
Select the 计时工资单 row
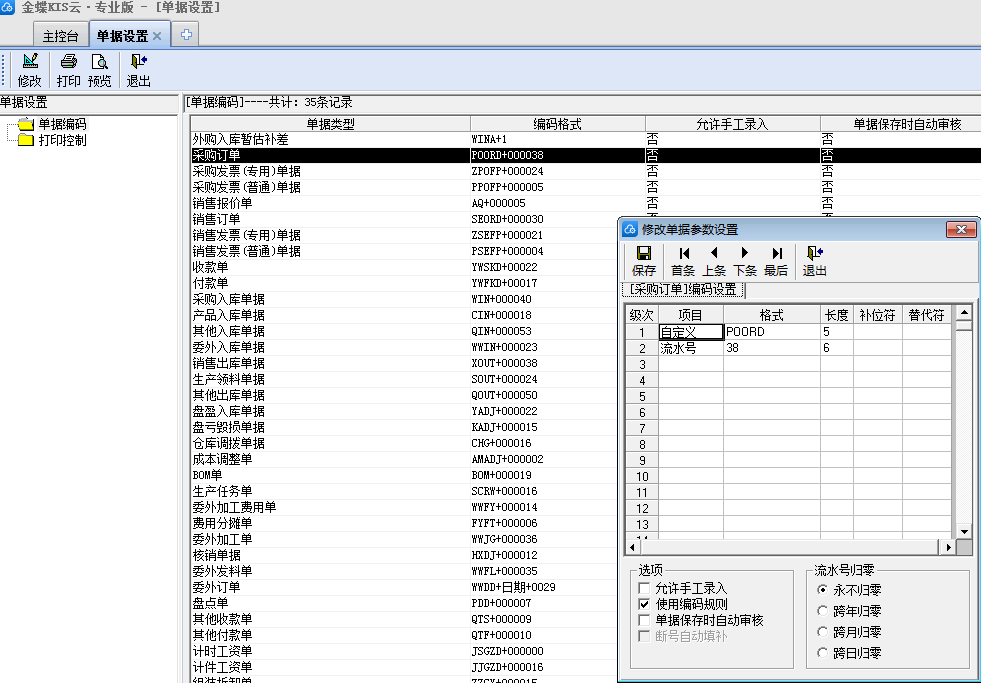pyautogui.click(x=404, y=652)
